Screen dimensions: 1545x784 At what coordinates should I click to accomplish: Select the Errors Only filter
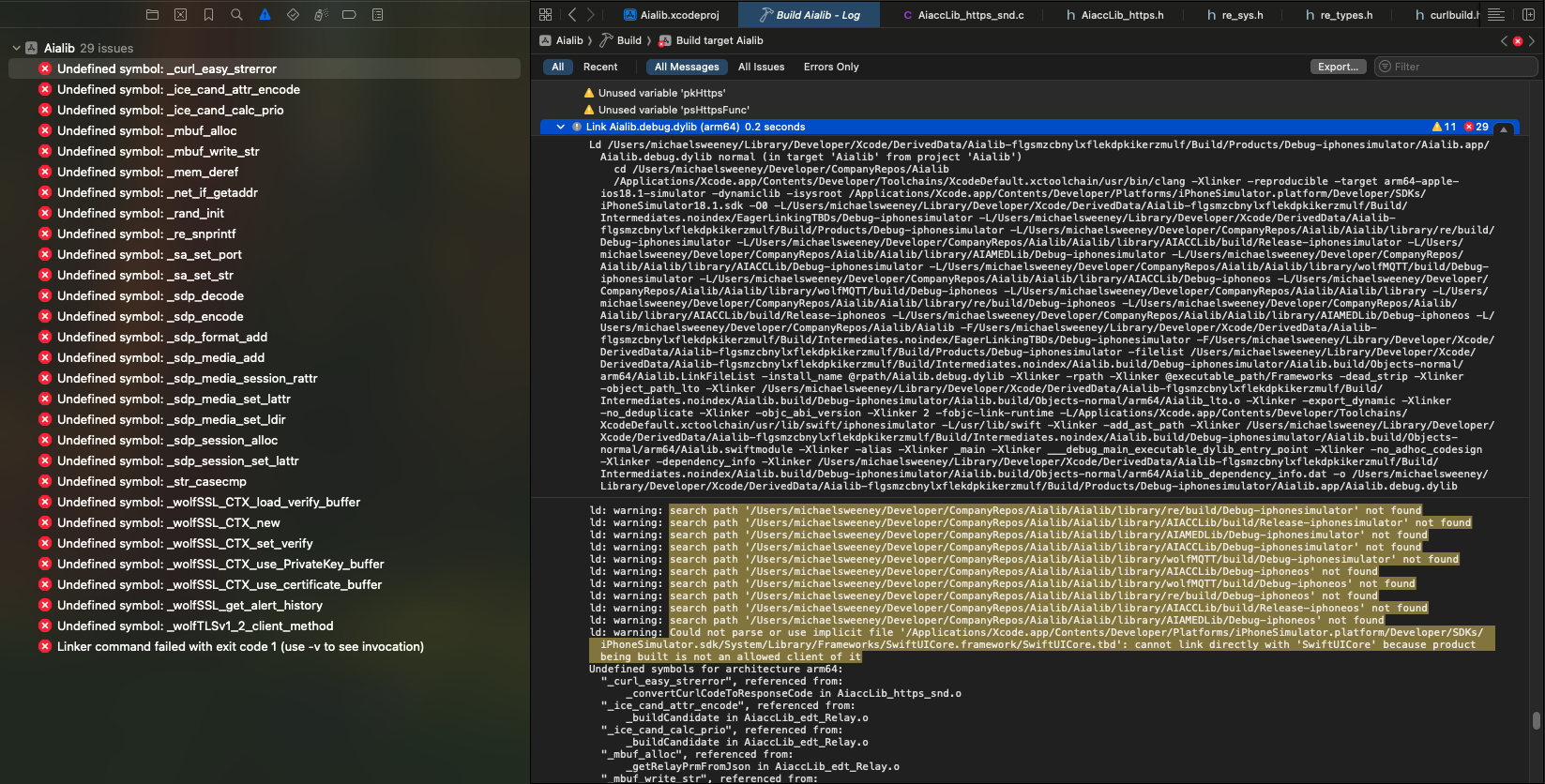pyautogui.click(x=831, y=67)
